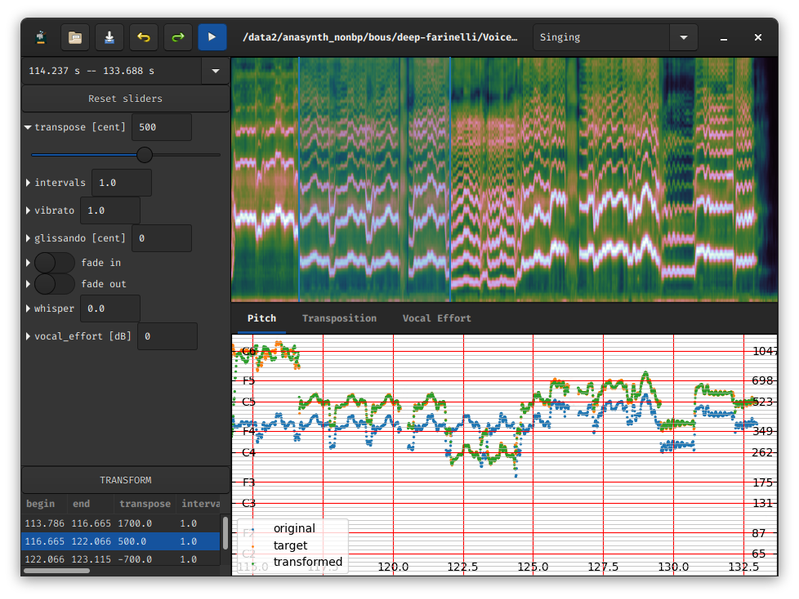Image resolution: width=799 pixels, height=599 pixels.
Task: Click the Reset sliders button
Action: point(125,98)
